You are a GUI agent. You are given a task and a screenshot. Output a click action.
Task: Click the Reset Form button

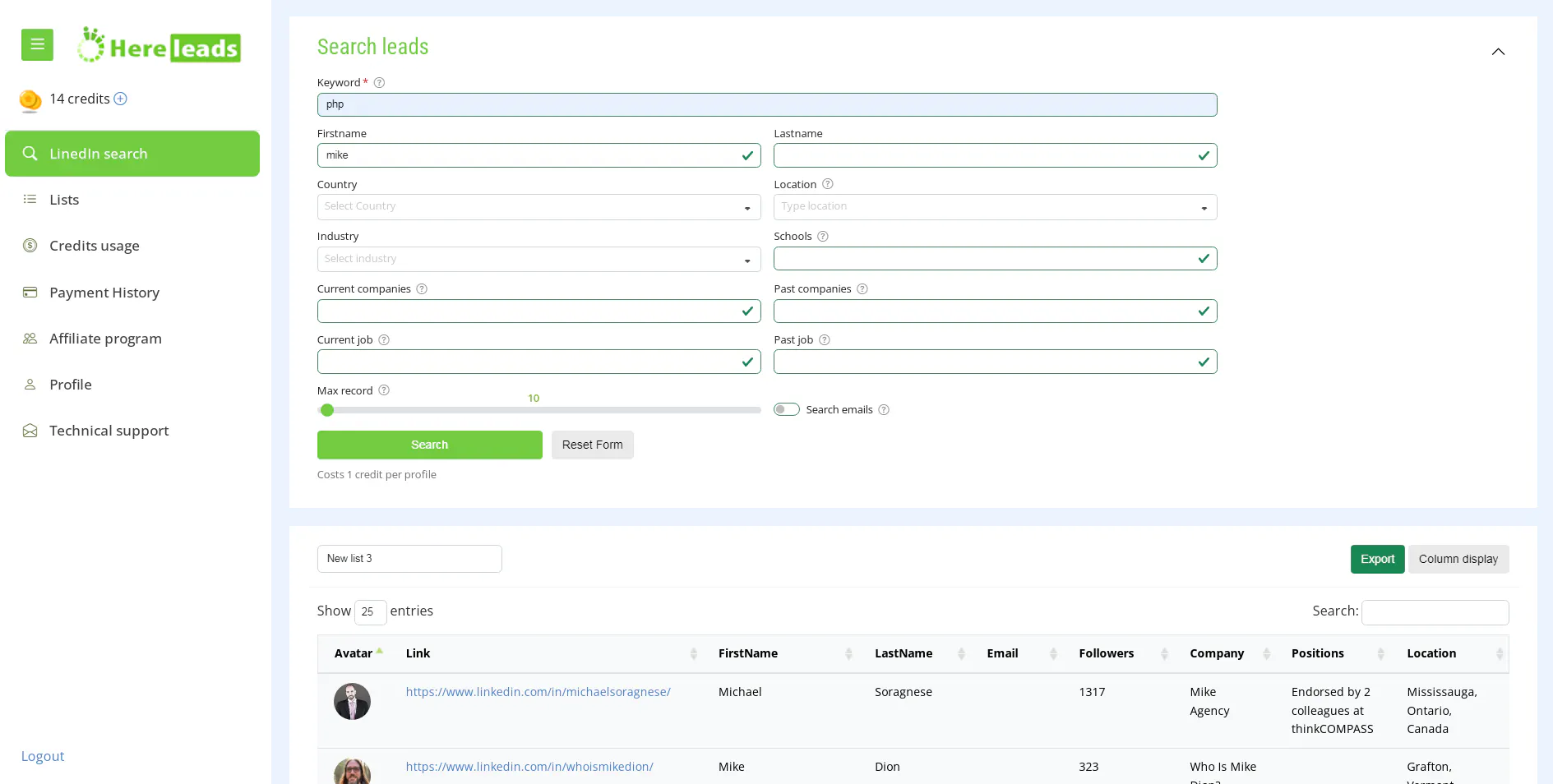pyautogui.click(x=592, y=445)
